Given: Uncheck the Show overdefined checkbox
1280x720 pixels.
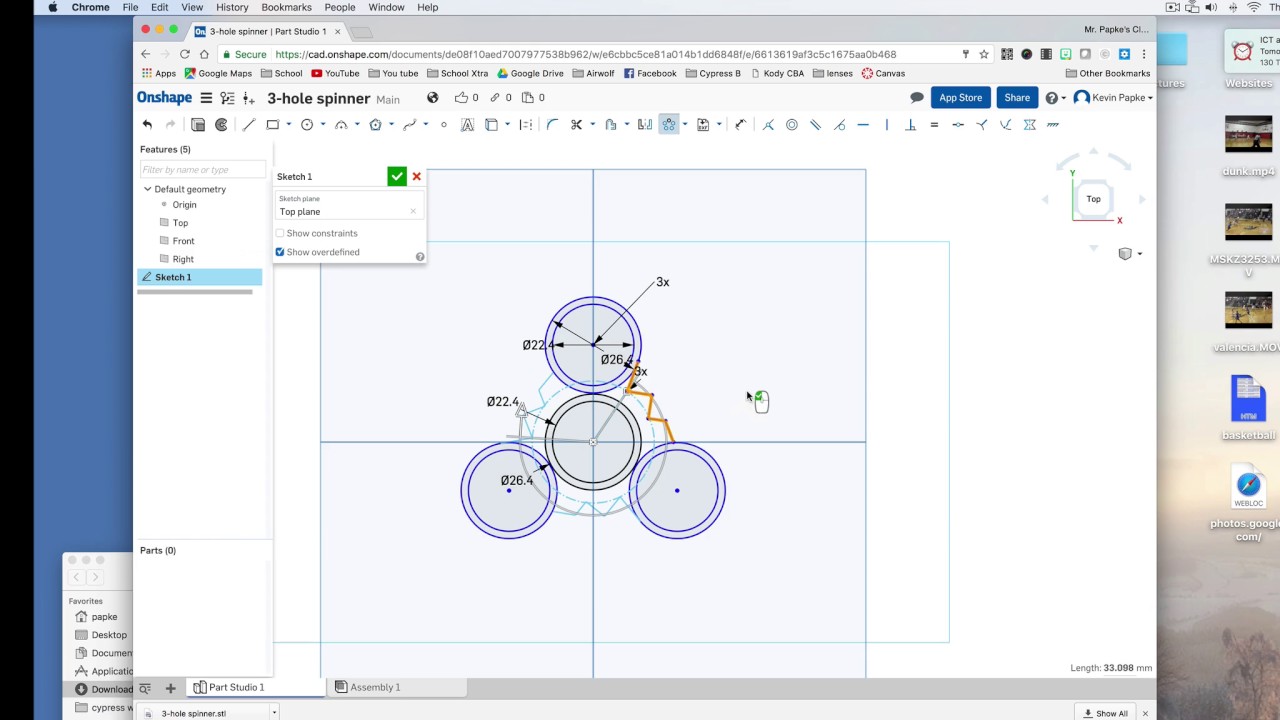Looking at the screenshot, I should (280, 252).
